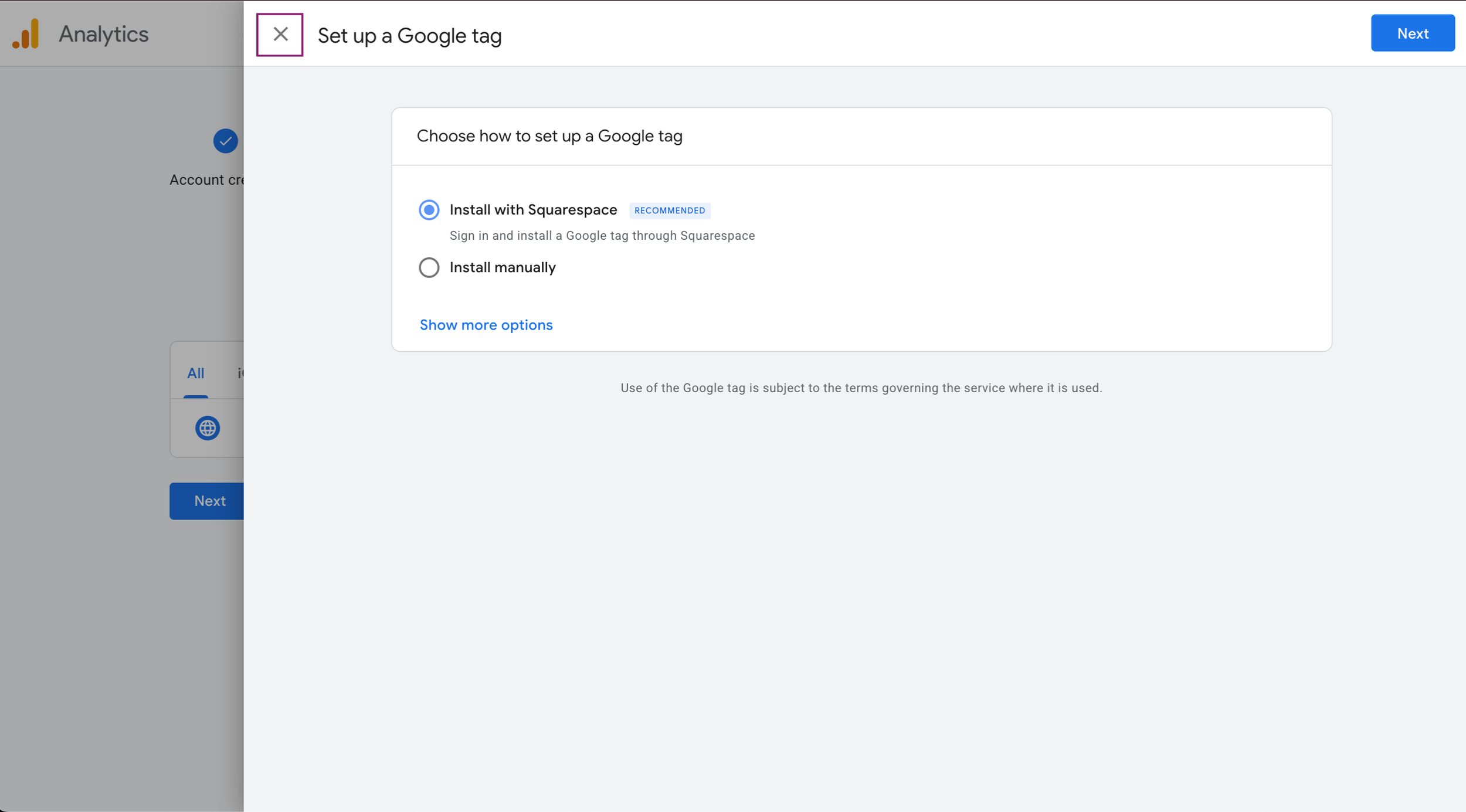
Task: Click the cut-off tab next to All
Action: tap(240, 373)
